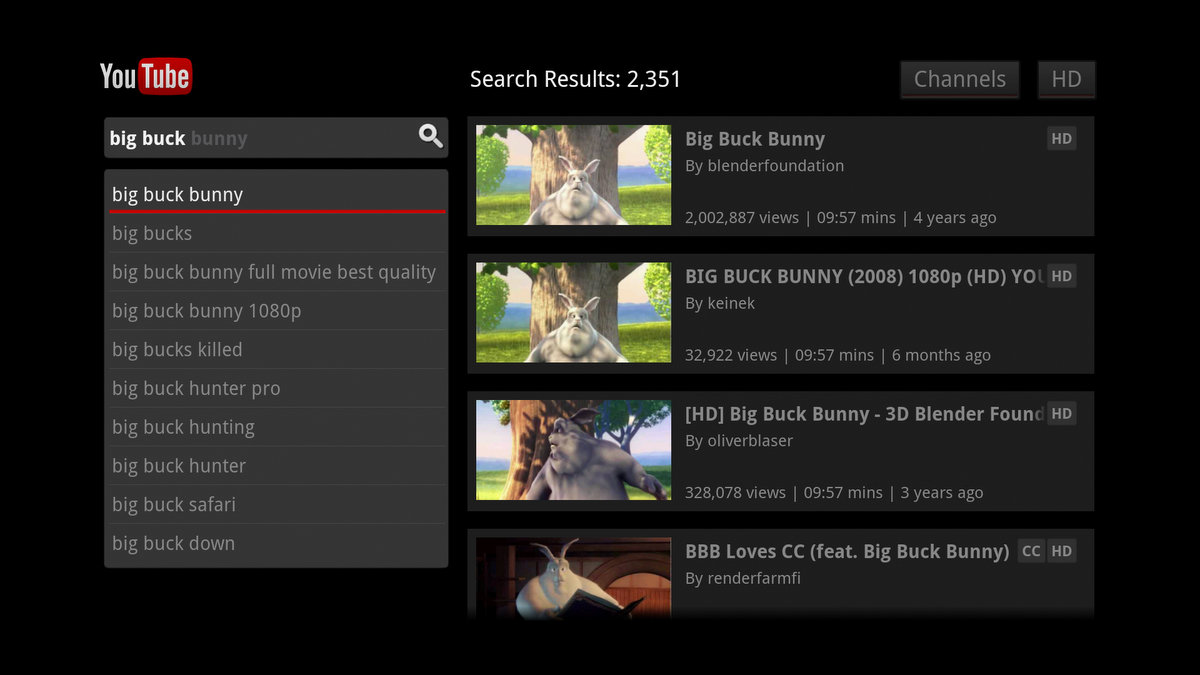Click "By renderfarmfi" uploader name
This screenshot has height=675, width=1200.
(743, 578)
